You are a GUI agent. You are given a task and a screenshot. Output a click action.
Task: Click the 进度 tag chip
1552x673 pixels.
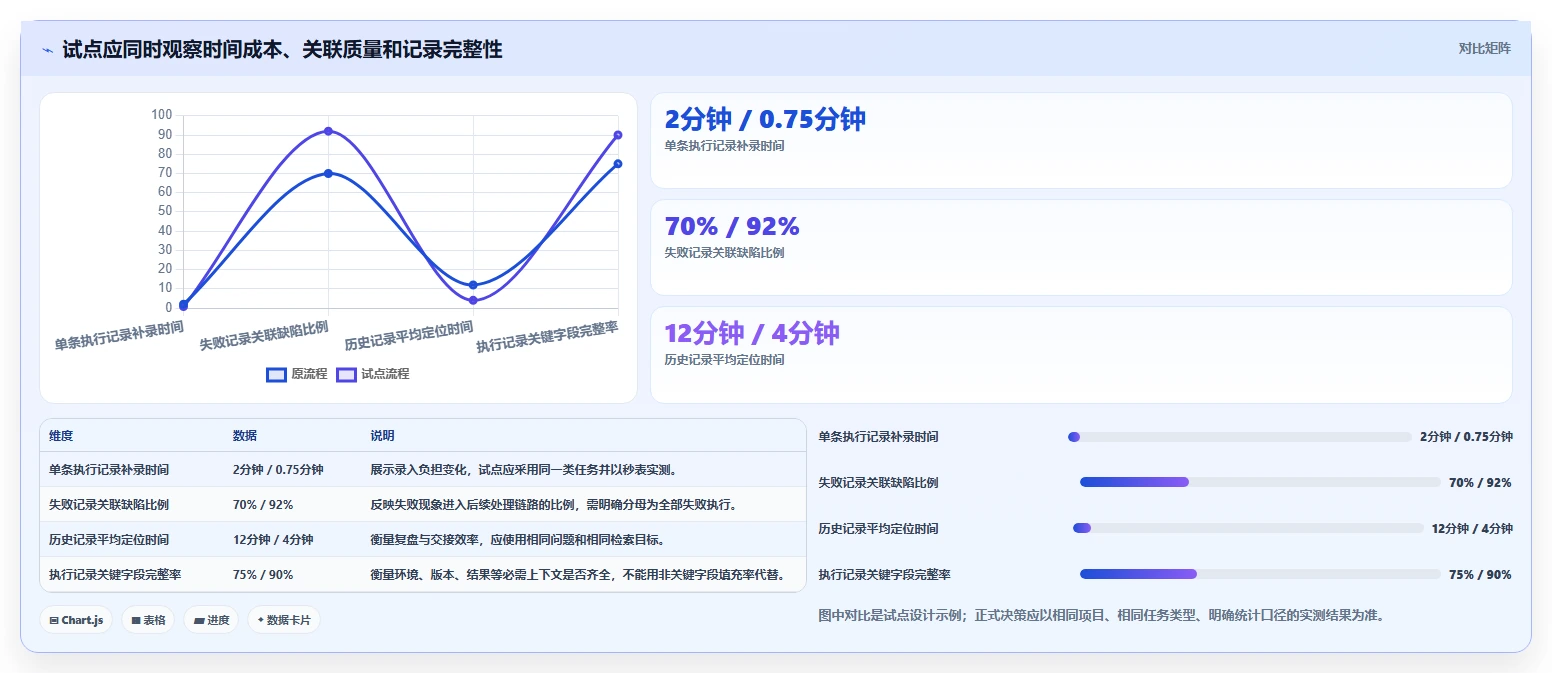click(x=211, y=620)
